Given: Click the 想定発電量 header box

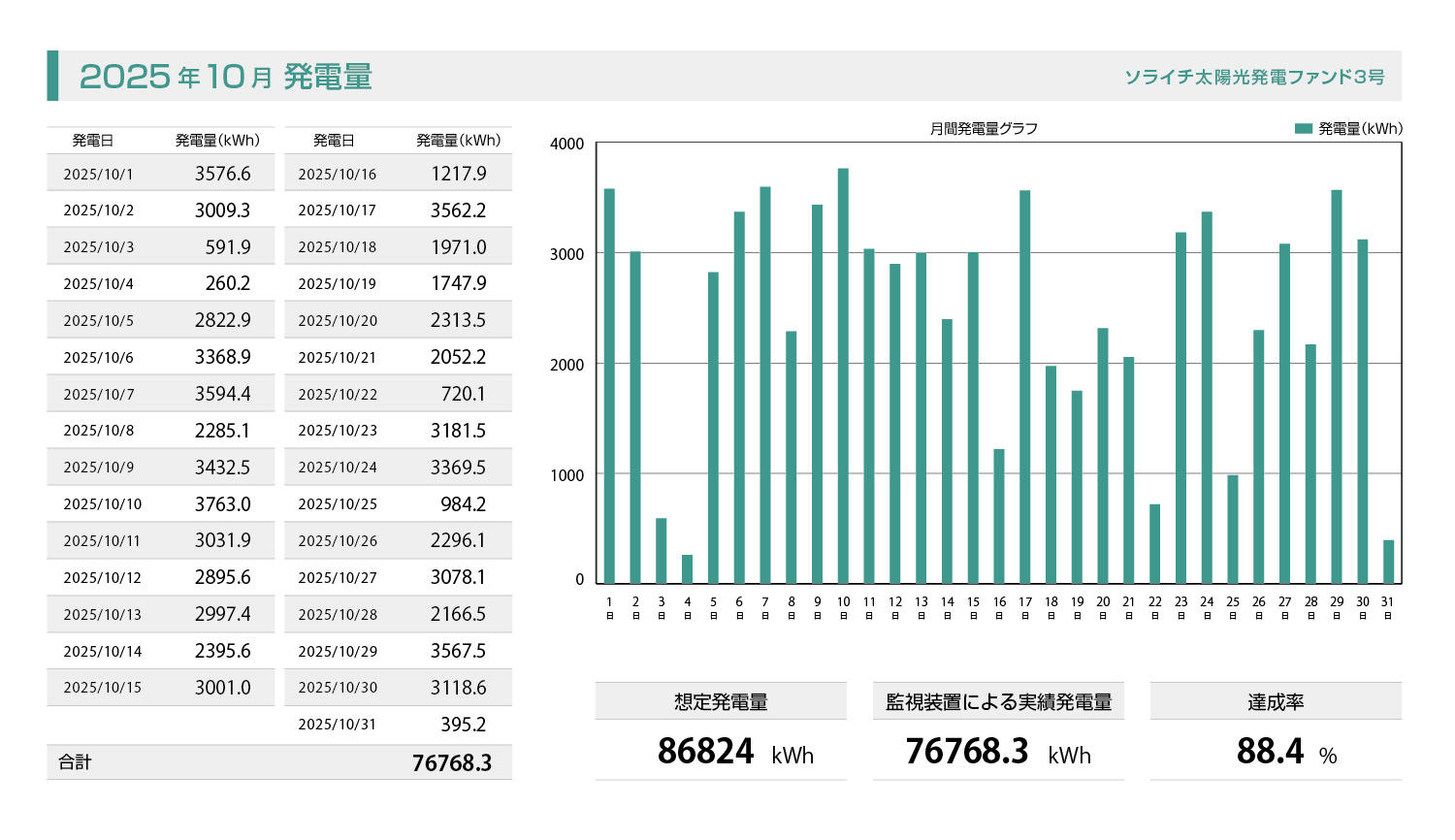Looking at the screenshot, I should point(721,701).
